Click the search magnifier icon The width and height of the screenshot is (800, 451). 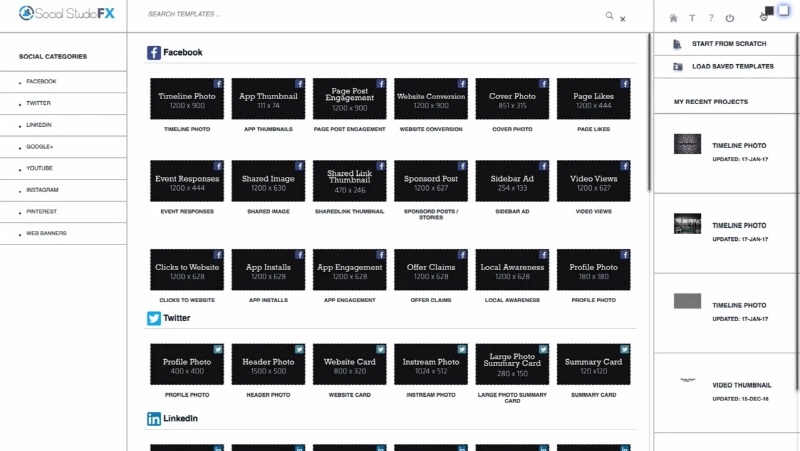coord(609,16)
